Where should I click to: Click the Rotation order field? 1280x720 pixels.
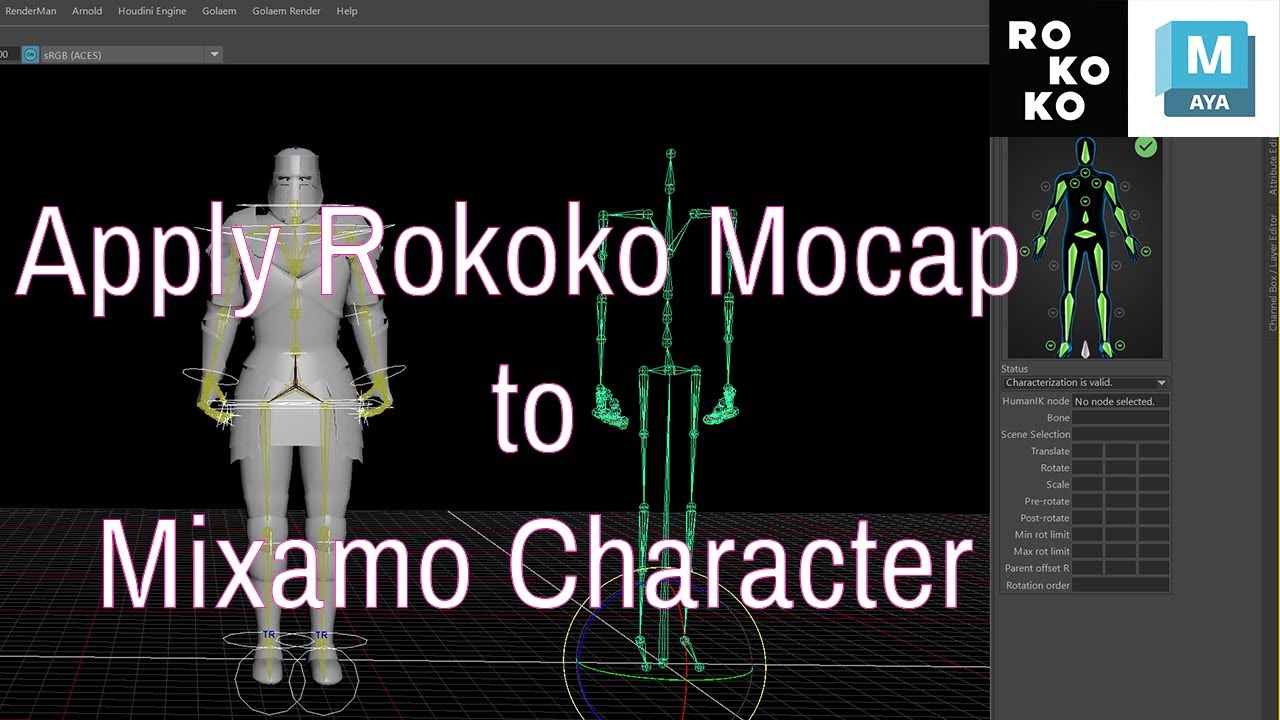click(1120, 585)
